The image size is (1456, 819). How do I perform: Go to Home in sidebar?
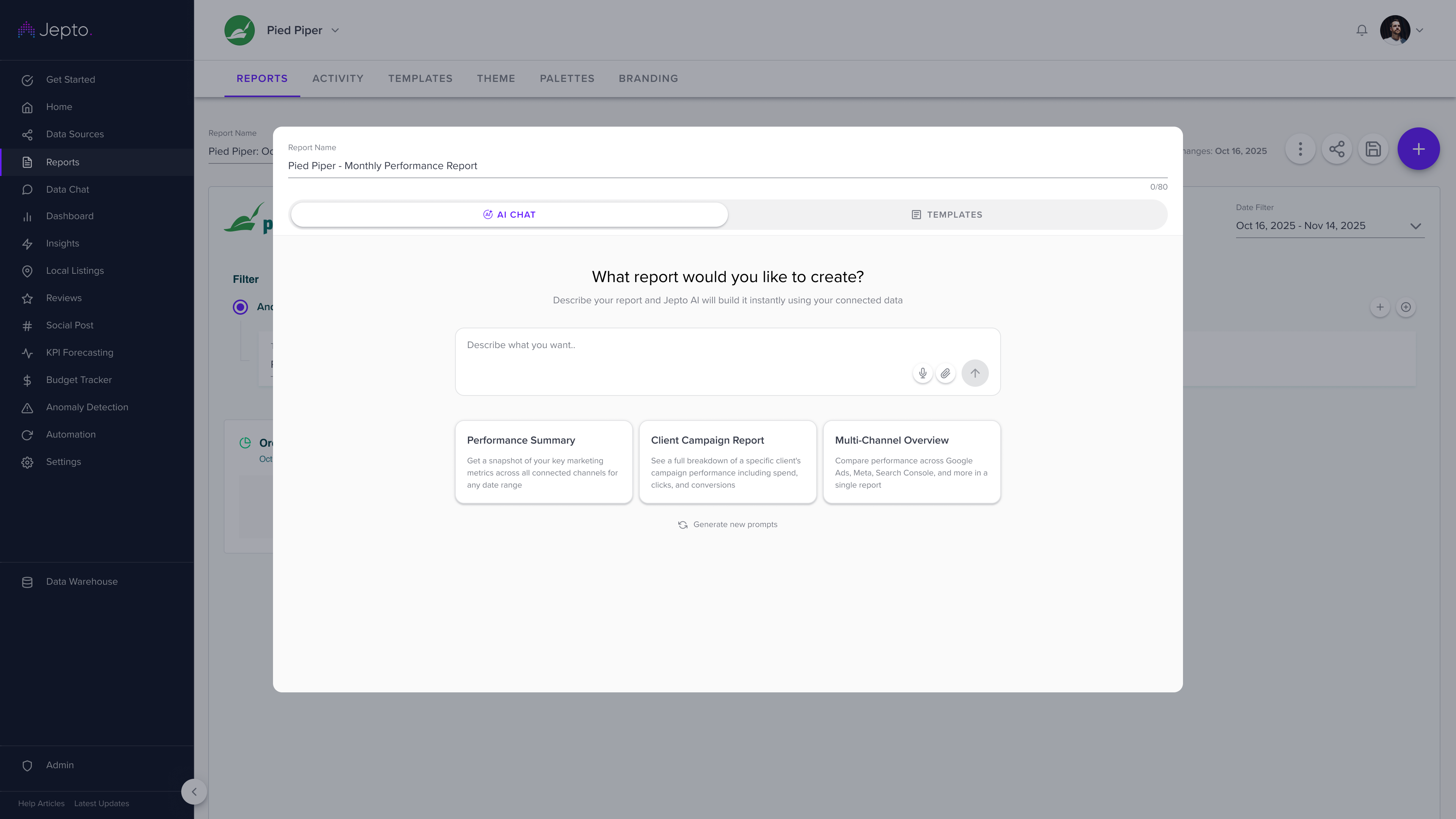pyautogui.click(x=97, y=107)
